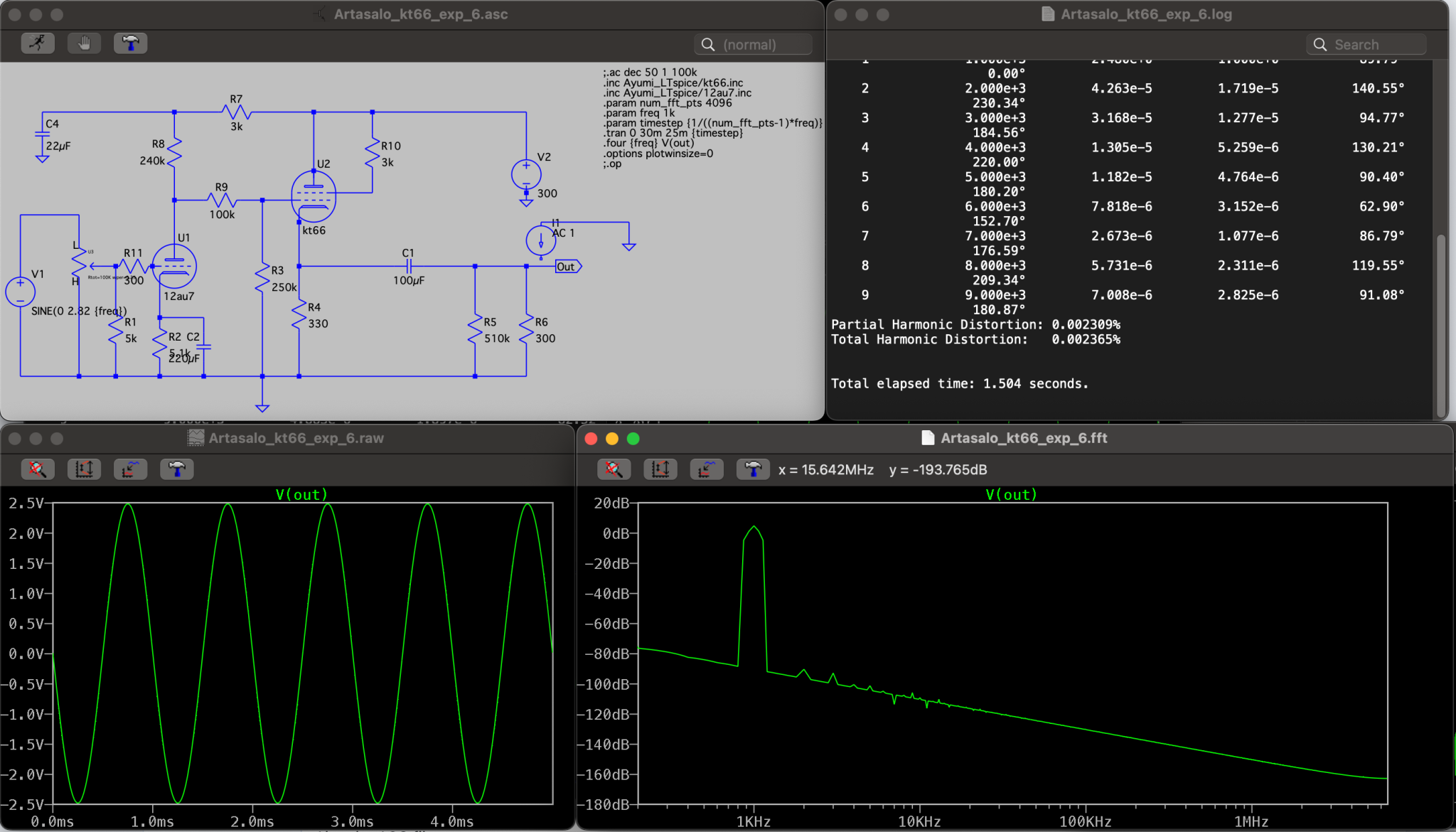Click pick visible traces icon in .raw window
The width and height of the screenshot is (1456, 832).
[130, 469]
